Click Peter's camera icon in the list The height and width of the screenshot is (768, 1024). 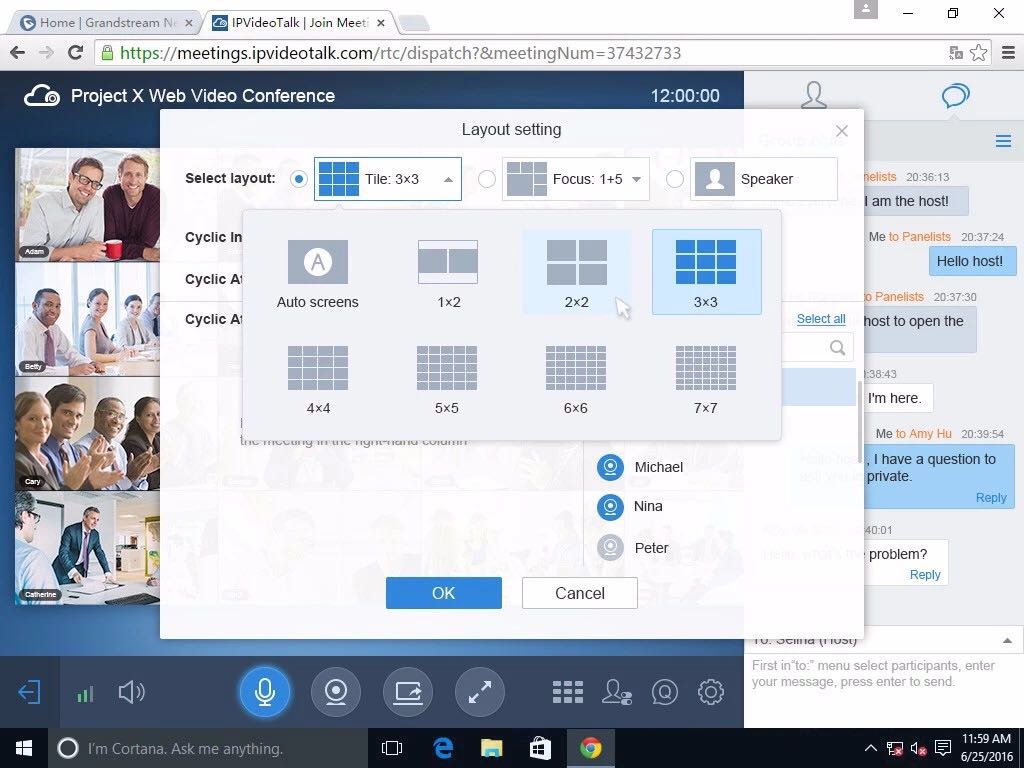[x=611, y=547]
